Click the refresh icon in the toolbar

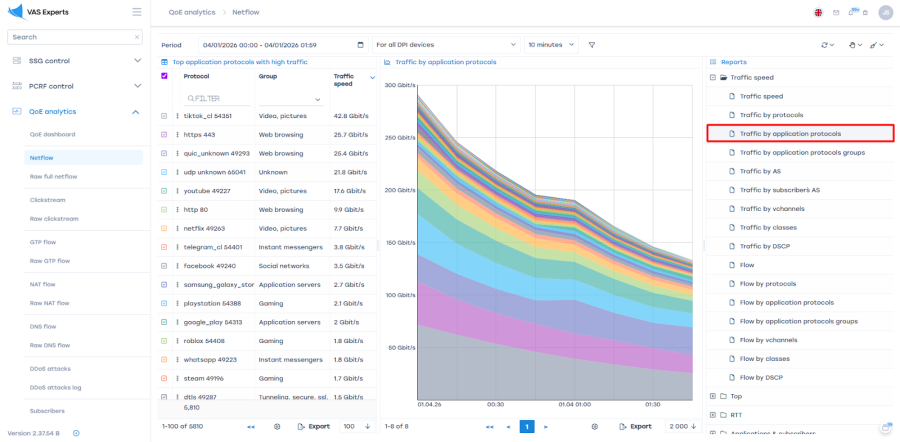click(x=826, y=45)
